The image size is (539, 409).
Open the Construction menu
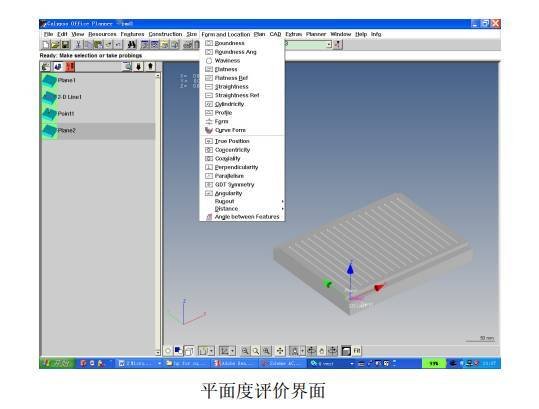point(165,34)
